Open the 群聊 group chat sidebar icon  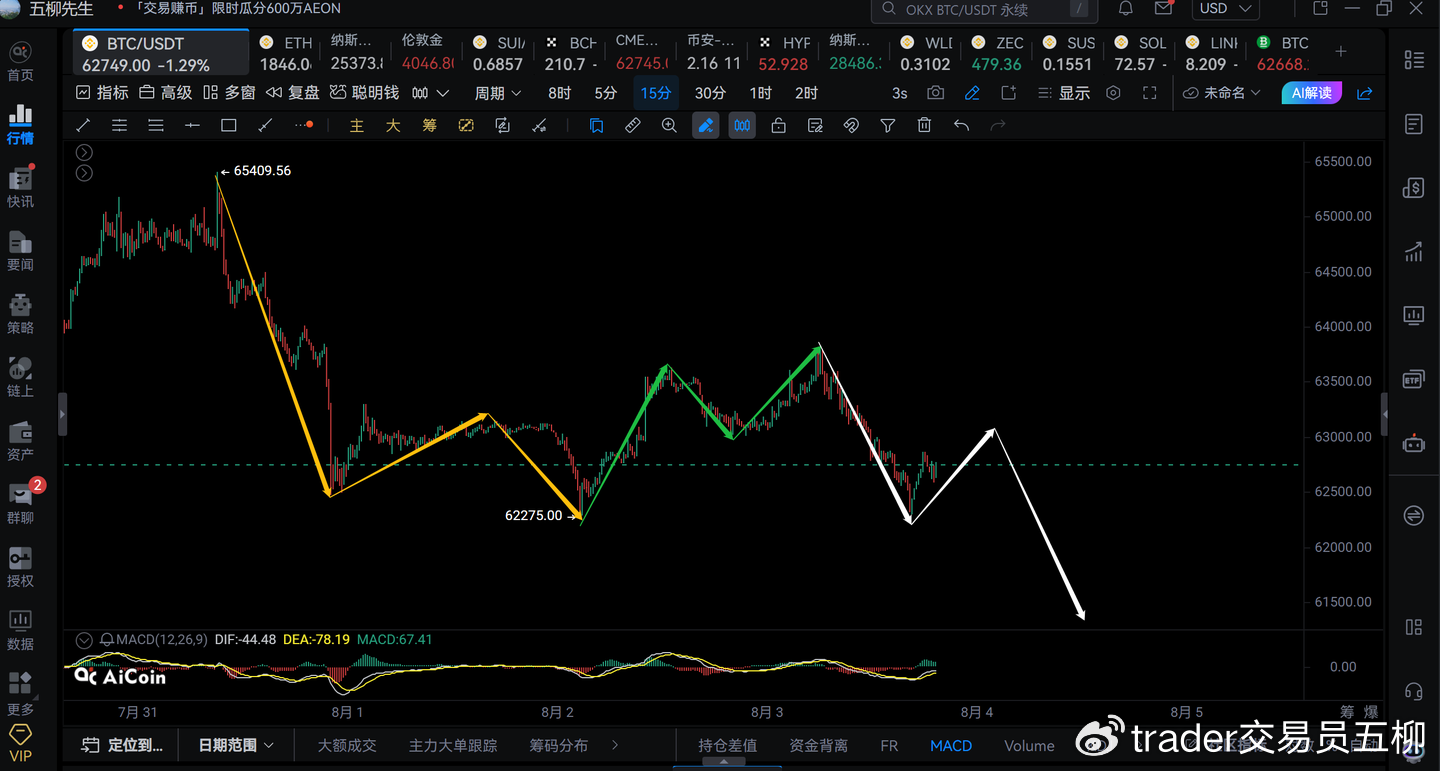[20, 504]
